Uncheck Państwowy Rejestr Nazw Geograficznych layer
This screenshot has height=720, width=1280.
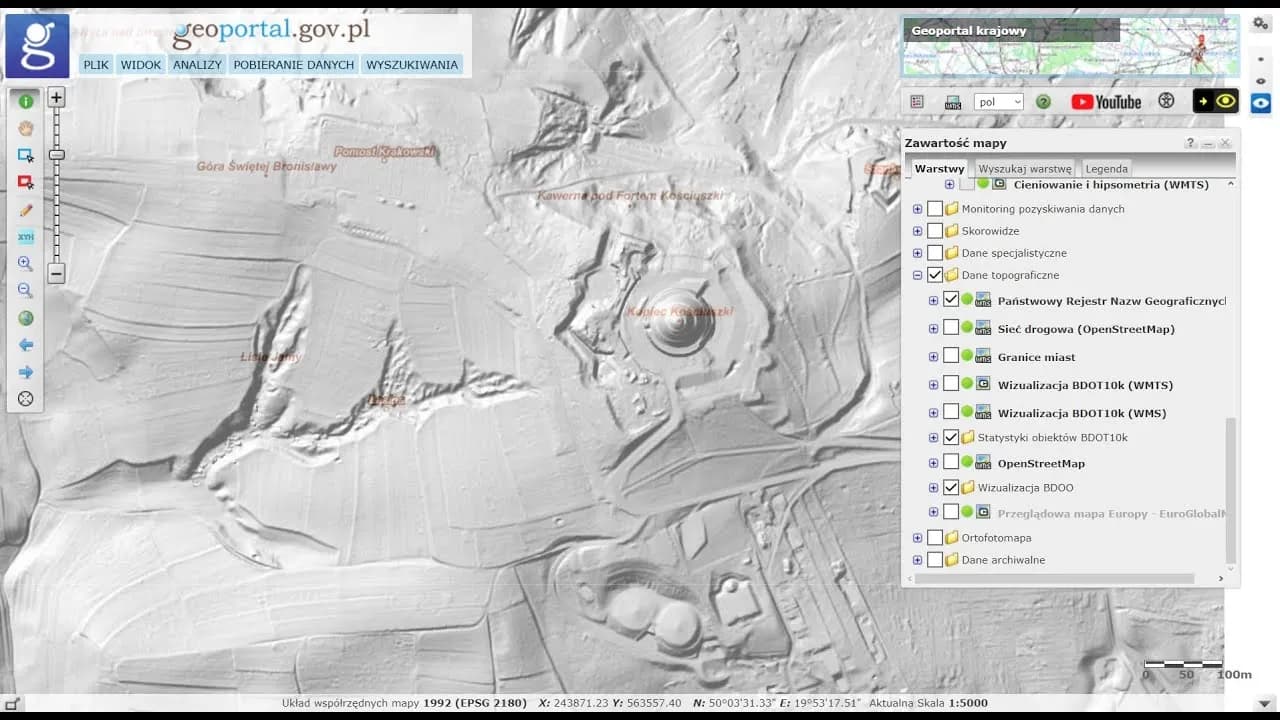(x=951, y=300)
